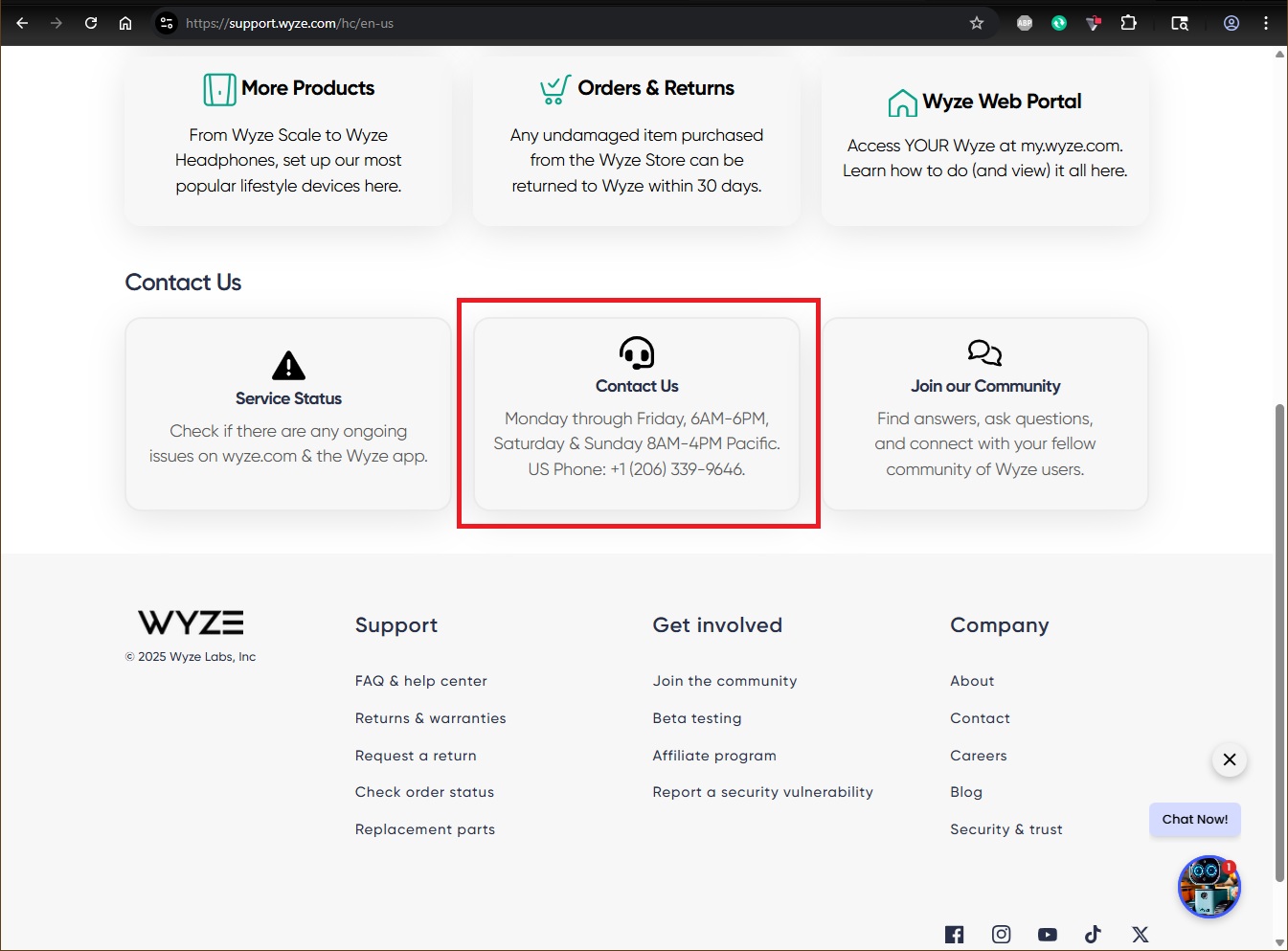The image size is (1288, 951).
Task: Open the Careers footer link
Action: pos(979,756)
